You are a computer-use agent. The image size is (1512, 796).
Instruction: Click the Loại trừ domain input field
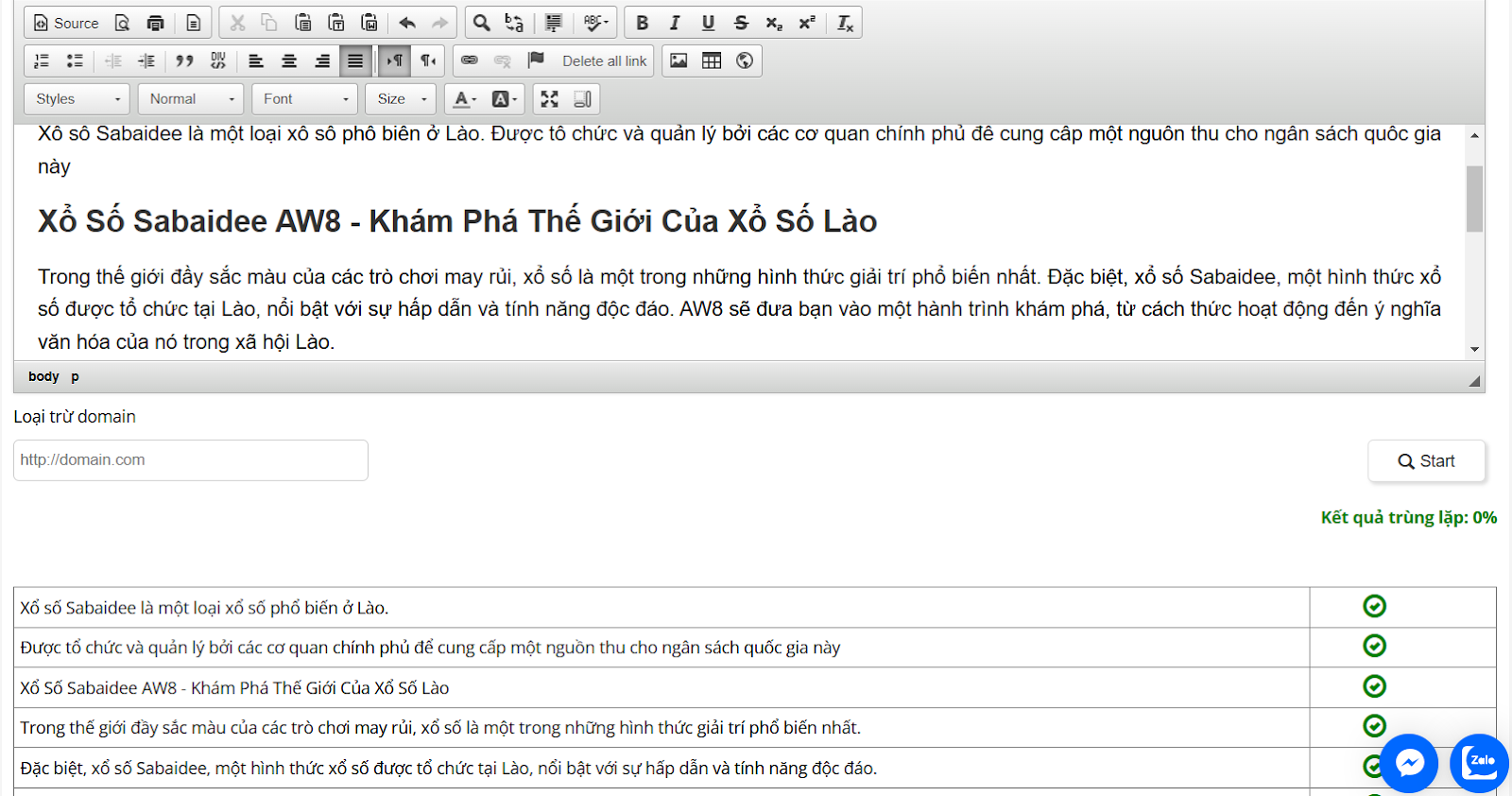pyautogui.click(x=191, y=460)
